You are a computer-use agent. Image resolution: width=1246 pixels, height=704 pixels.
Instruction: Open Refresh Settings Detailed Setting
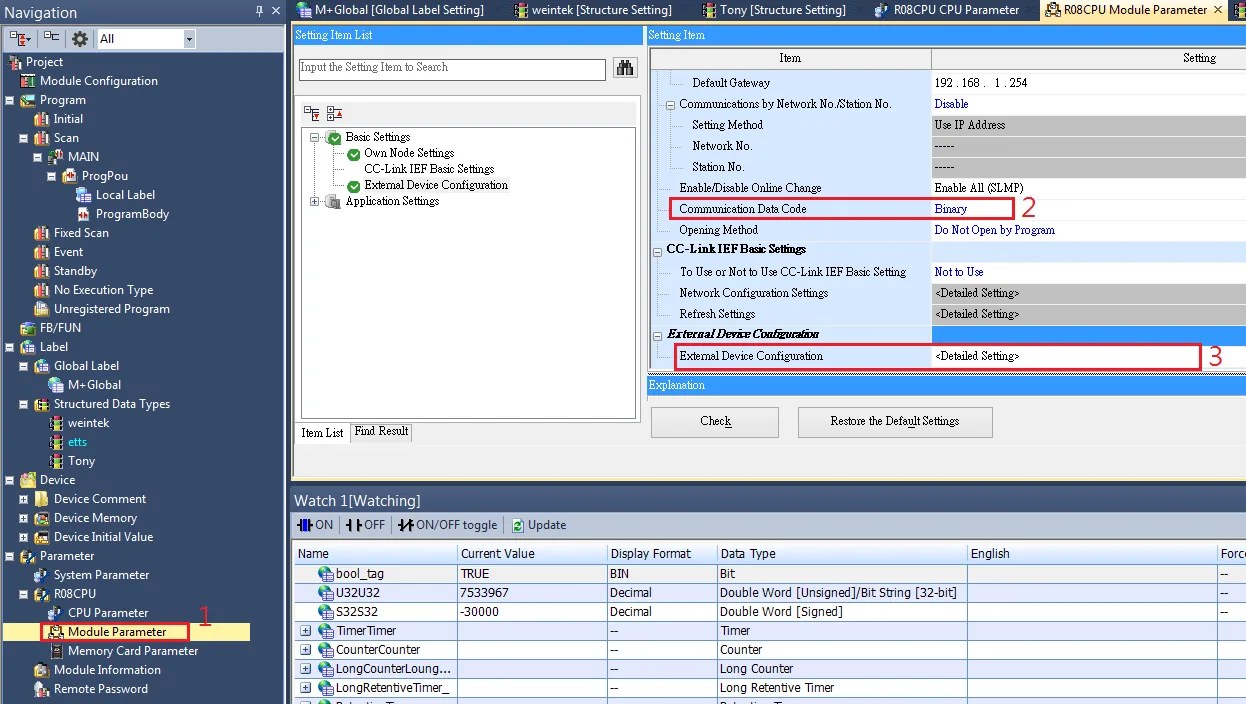click(977, 314)
